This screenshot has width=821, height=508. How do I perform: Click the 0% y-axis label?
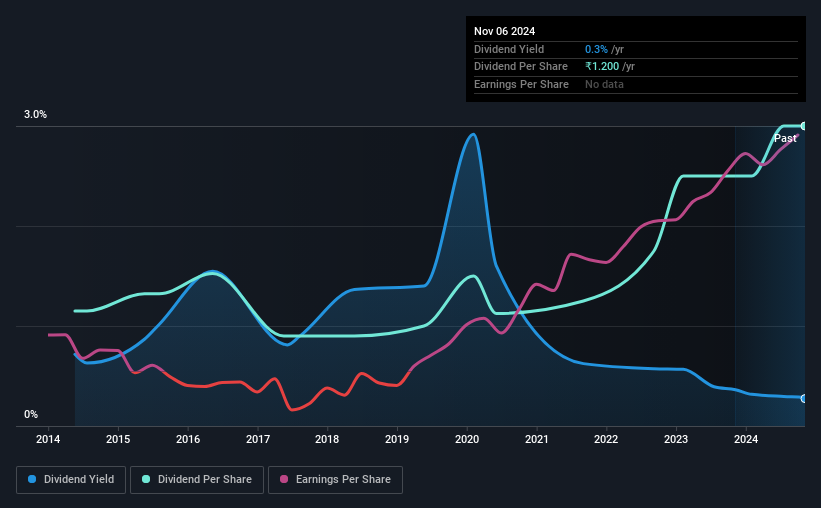tap(31, 415)
